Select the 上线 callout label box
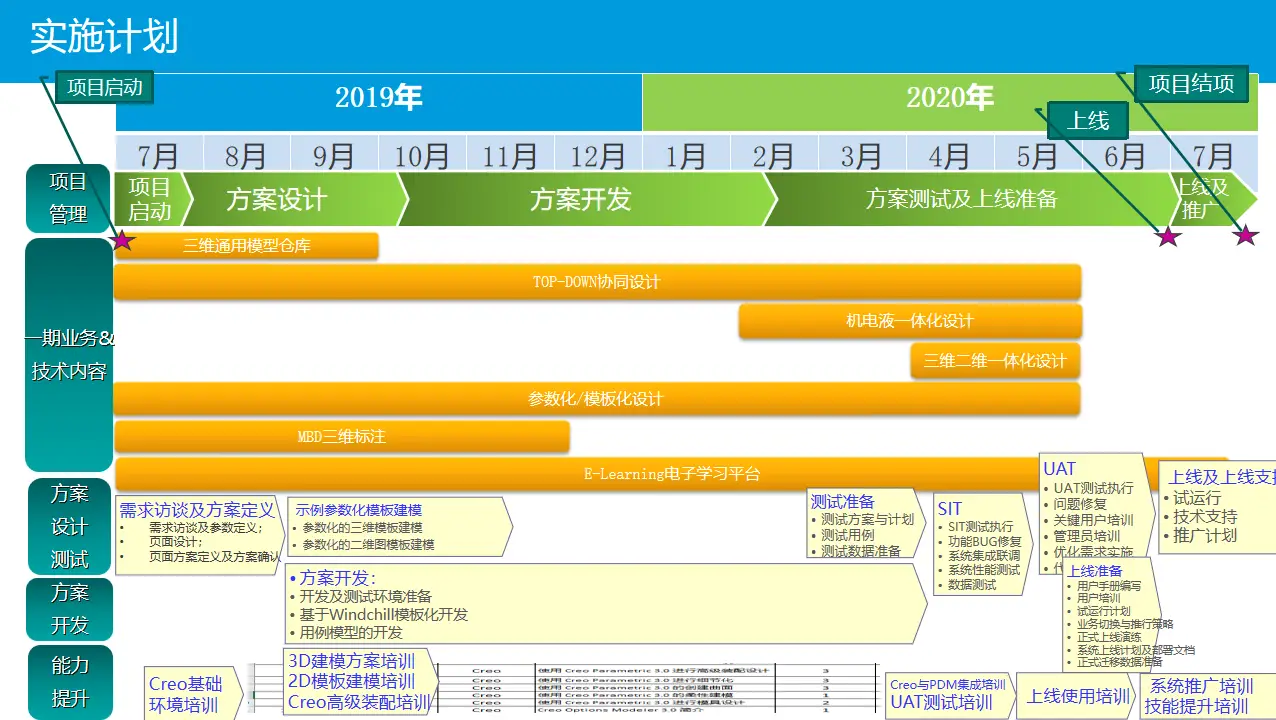The image size is (1276, 720). (1087, 121)
